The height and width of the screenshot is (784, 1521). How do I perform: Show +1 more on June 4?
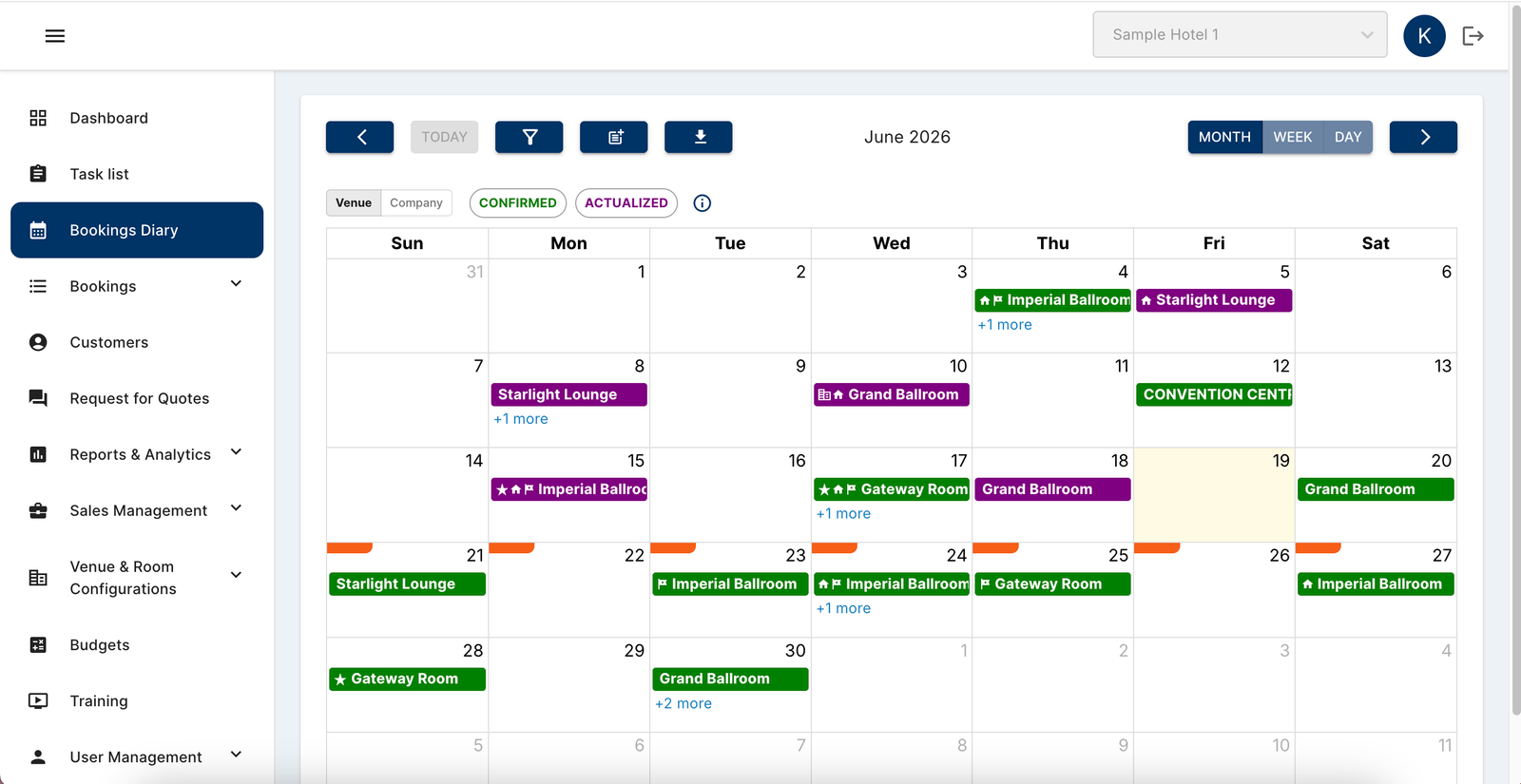pyautogui.click(x=1005, y=325)
